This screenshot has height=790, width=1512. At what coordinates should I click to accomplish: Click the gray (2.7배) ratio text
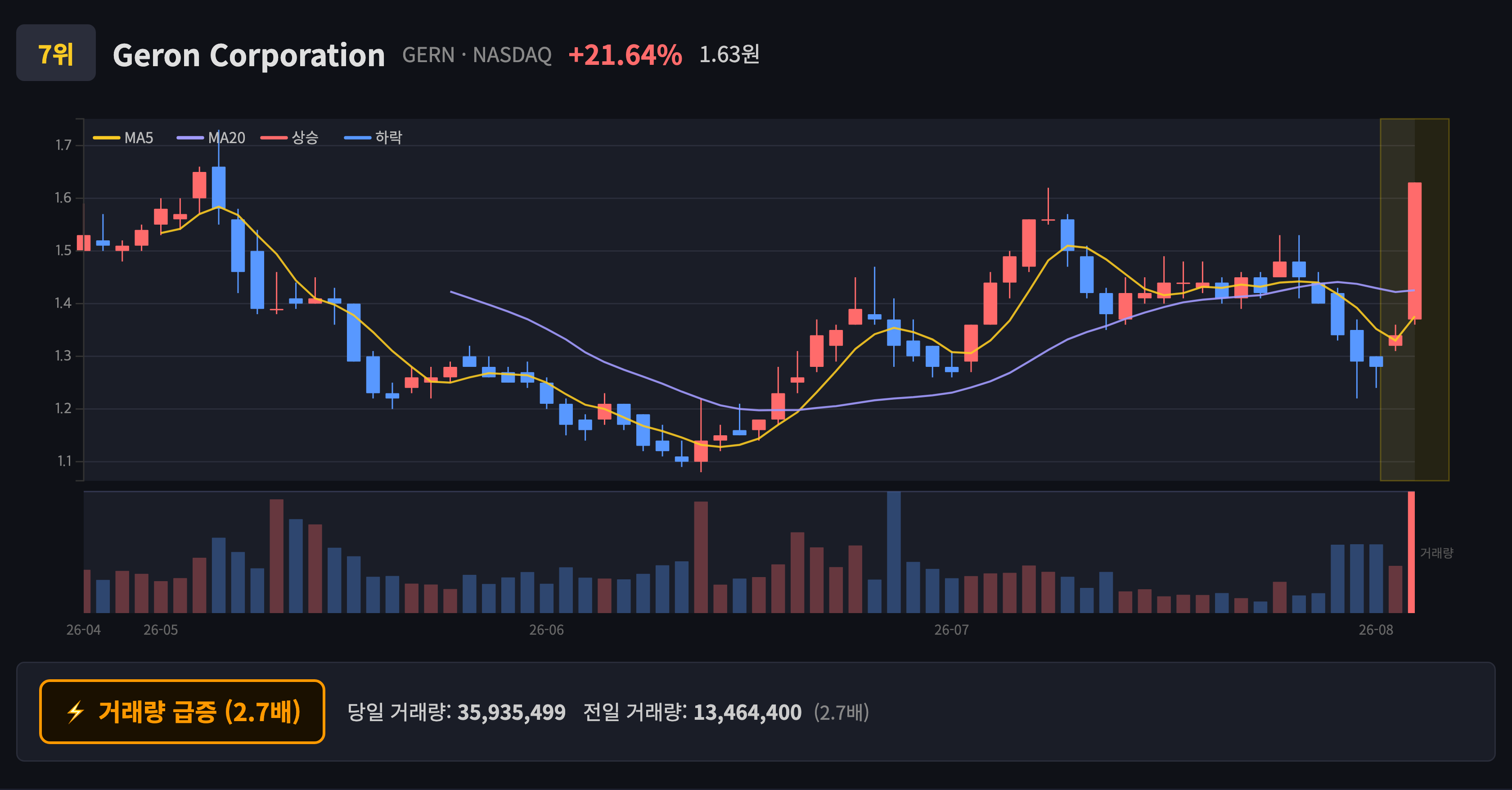[x=841, y=713]
